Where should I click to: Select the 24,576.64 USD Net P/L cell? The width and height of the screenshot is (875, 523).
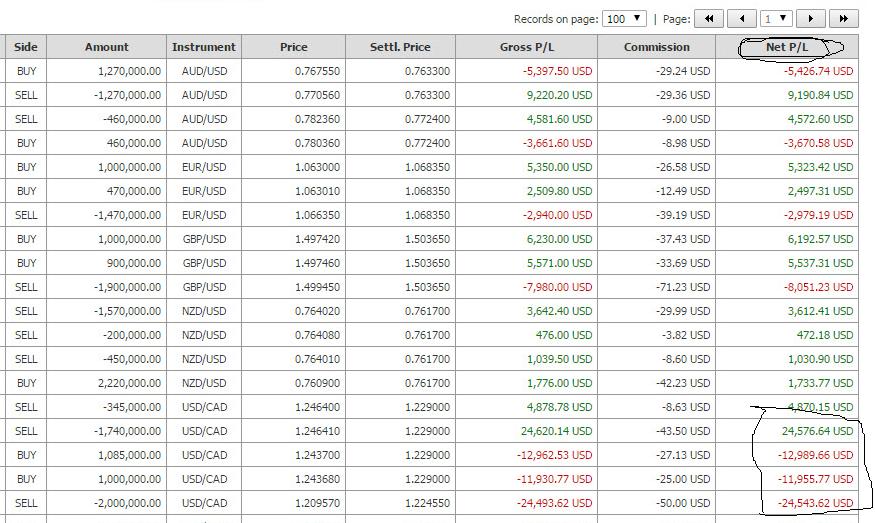tap(817, 431)
